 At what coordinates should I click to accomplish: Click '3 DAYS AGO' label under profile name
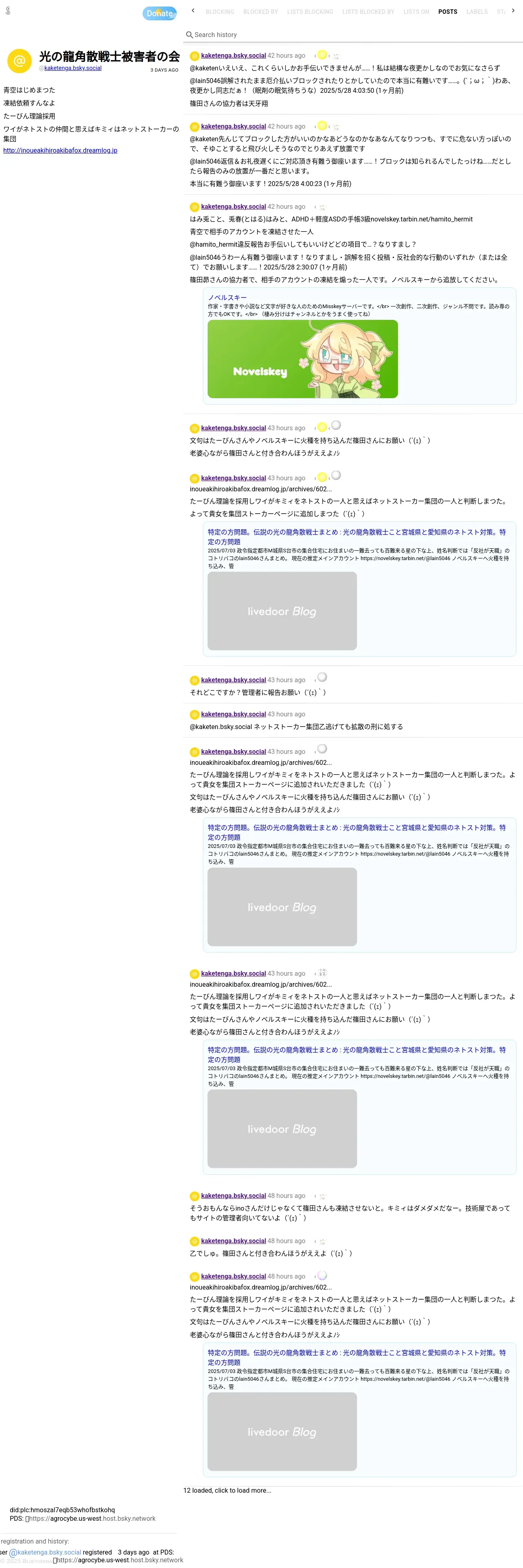(165, 70)
